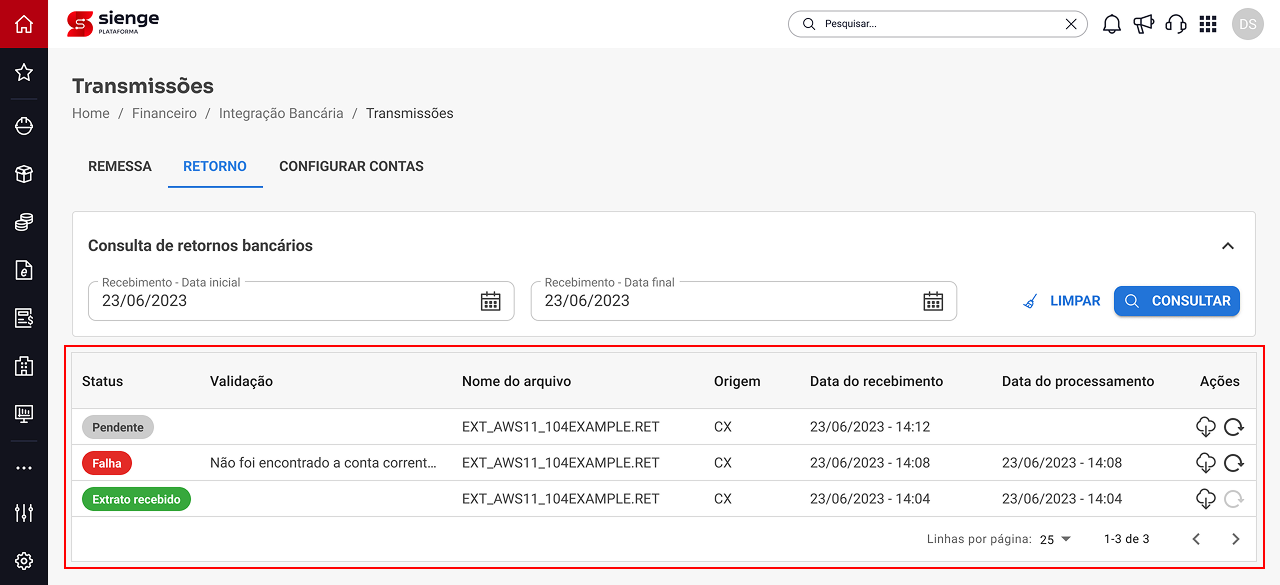
Task: Open the electronic document icon in sidebar
Action: [24, 270]
